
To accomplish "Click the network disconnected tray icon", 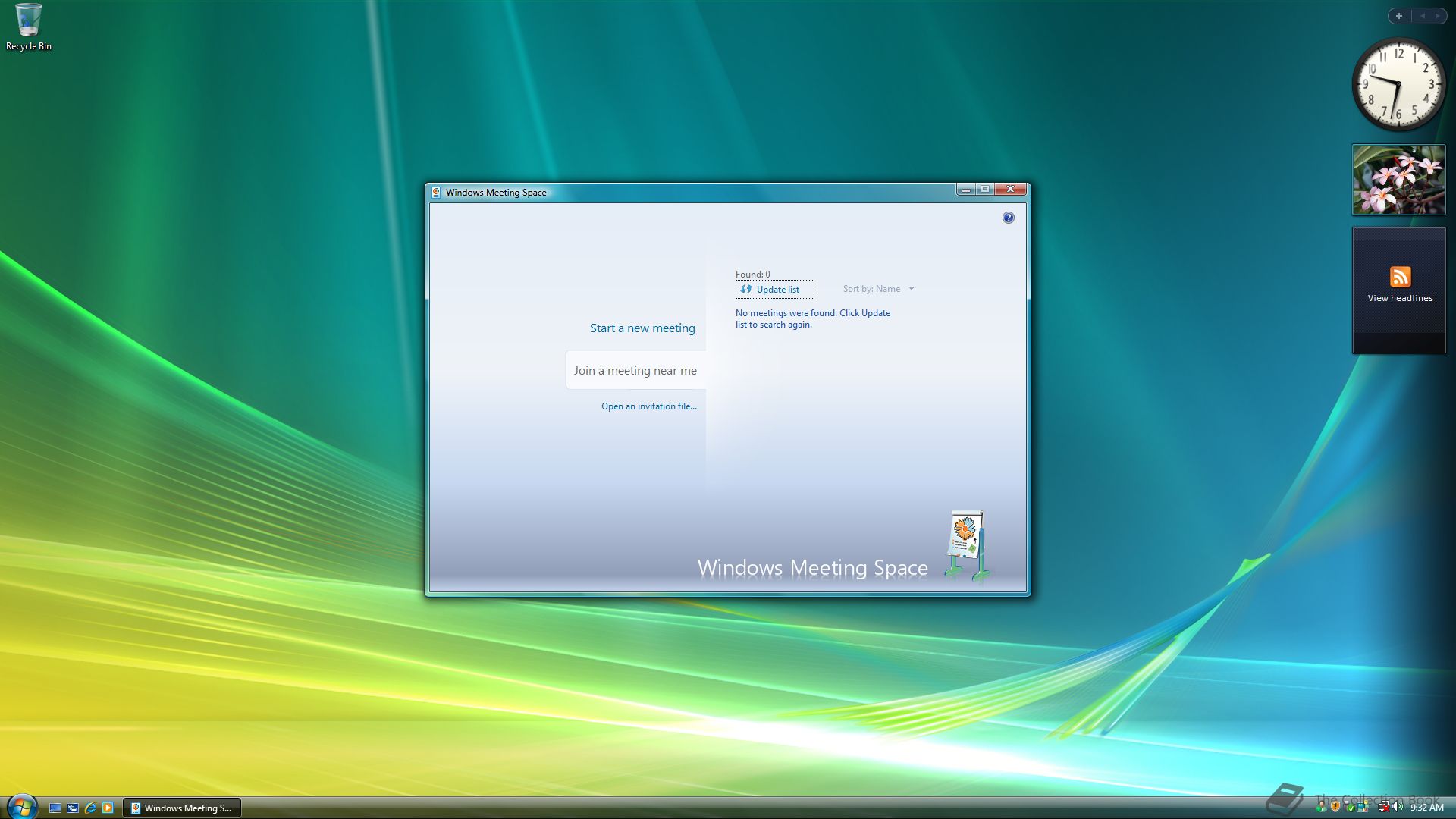I will click(1384, 807).
